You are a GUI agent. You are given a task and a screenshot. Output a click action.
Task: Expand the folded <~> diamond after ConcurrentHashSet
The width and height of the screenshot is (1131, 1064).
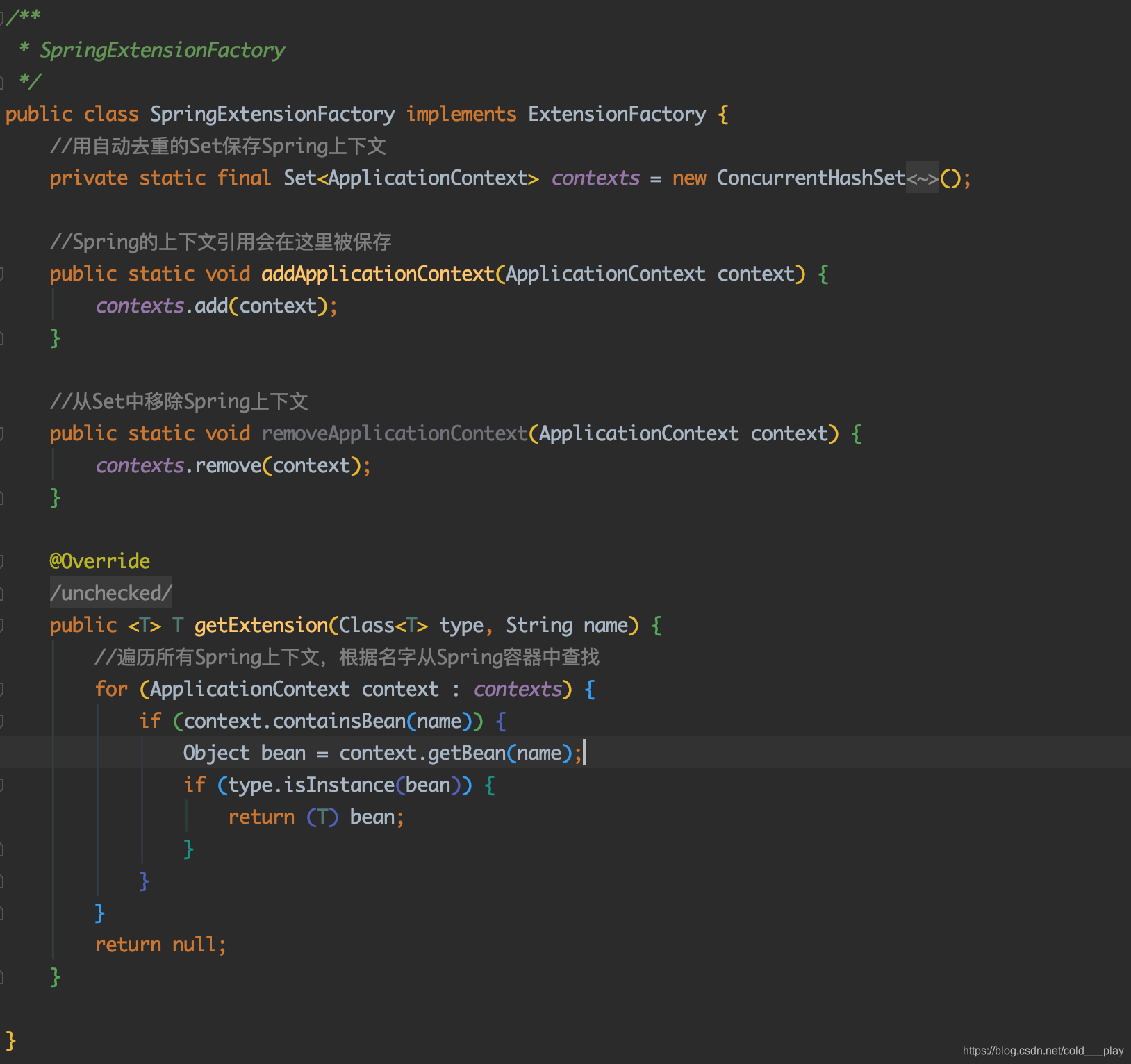pyautogui.click(x=922, y=178)
